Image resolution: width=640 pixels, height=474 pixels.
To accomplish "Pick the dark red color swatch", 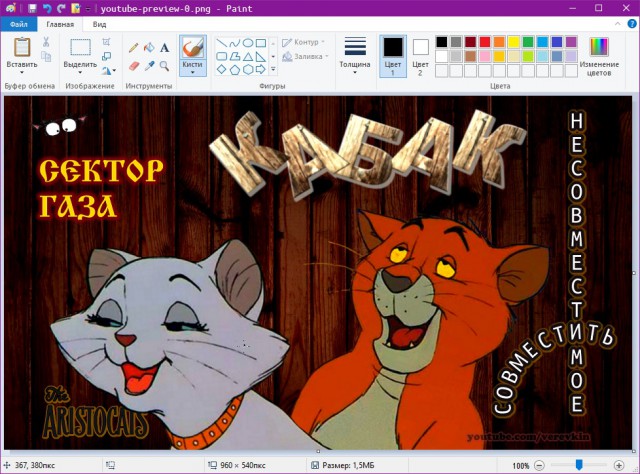I will tap(470, 42).
